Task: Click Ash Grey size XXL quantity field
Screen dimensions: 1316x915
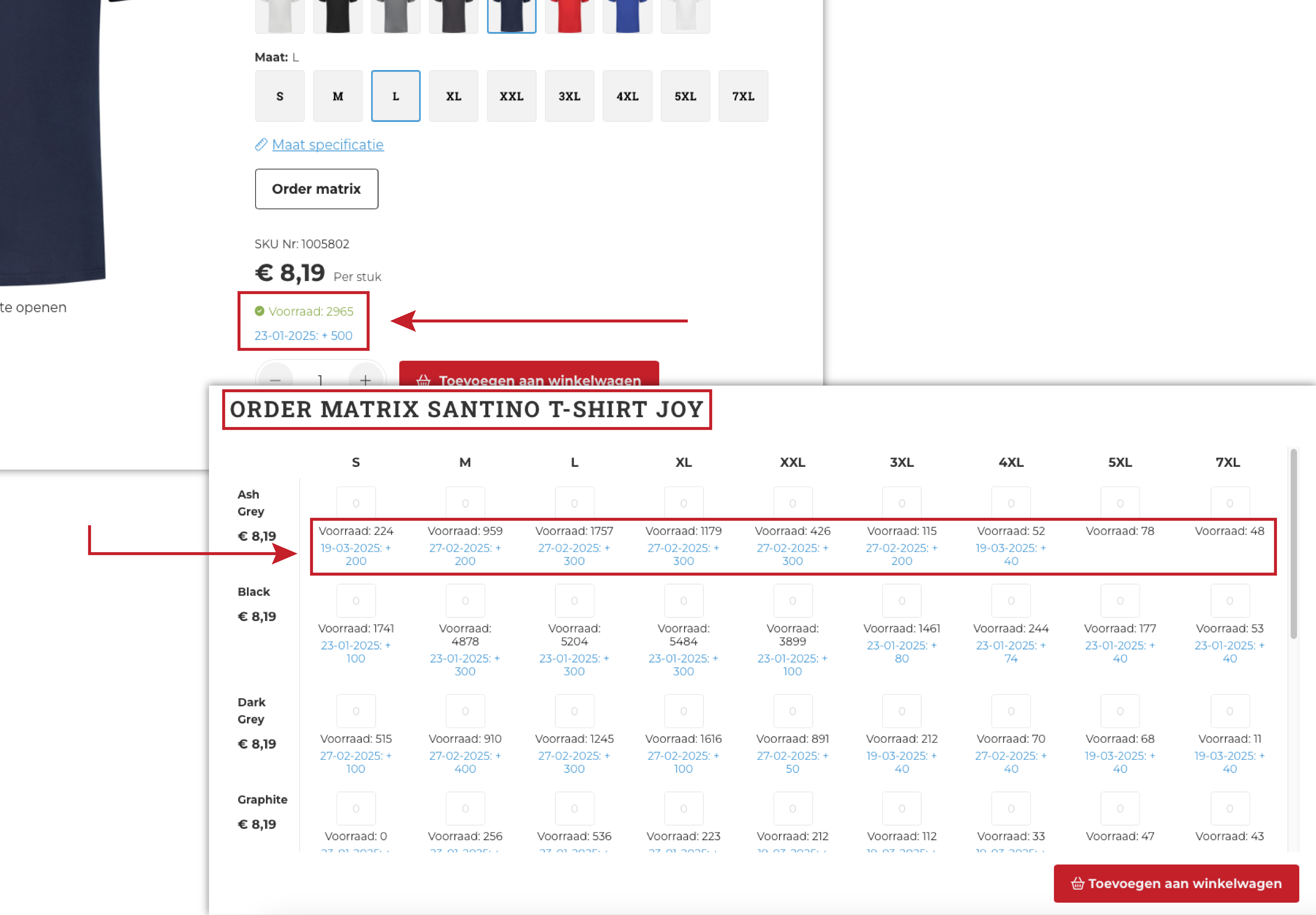Action: [793, 503]
